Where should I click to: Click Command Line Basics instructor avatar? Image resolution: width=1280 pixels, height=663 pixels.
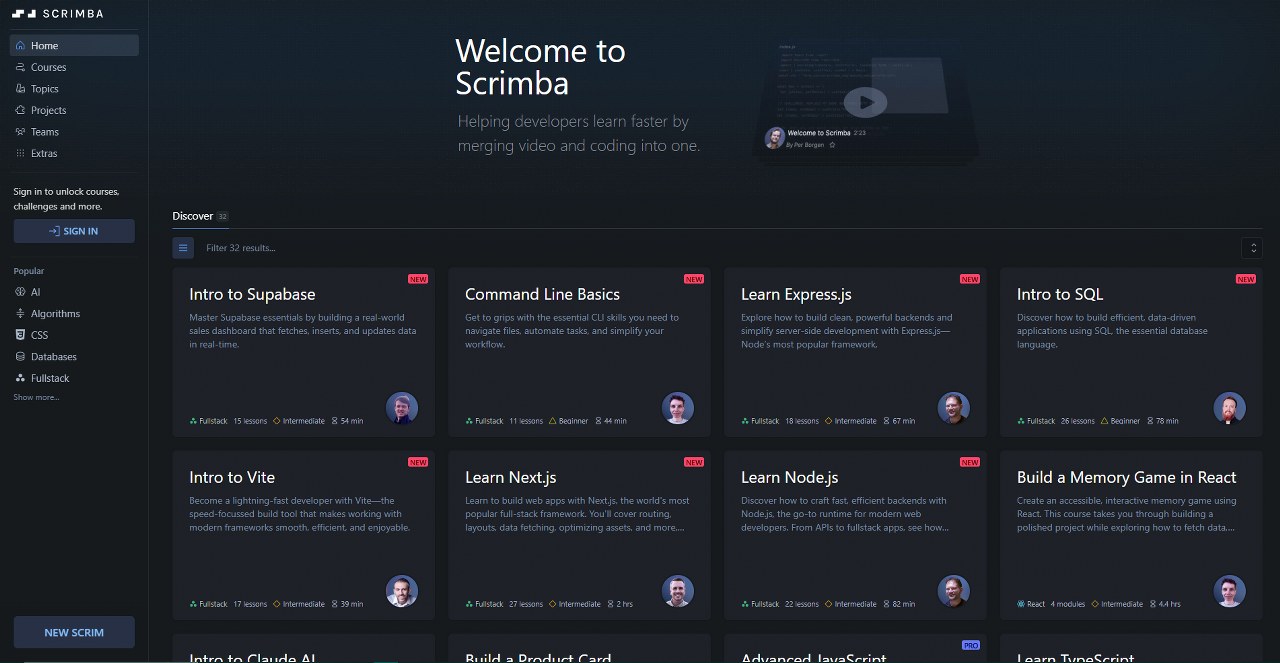[x=678, y=407]
